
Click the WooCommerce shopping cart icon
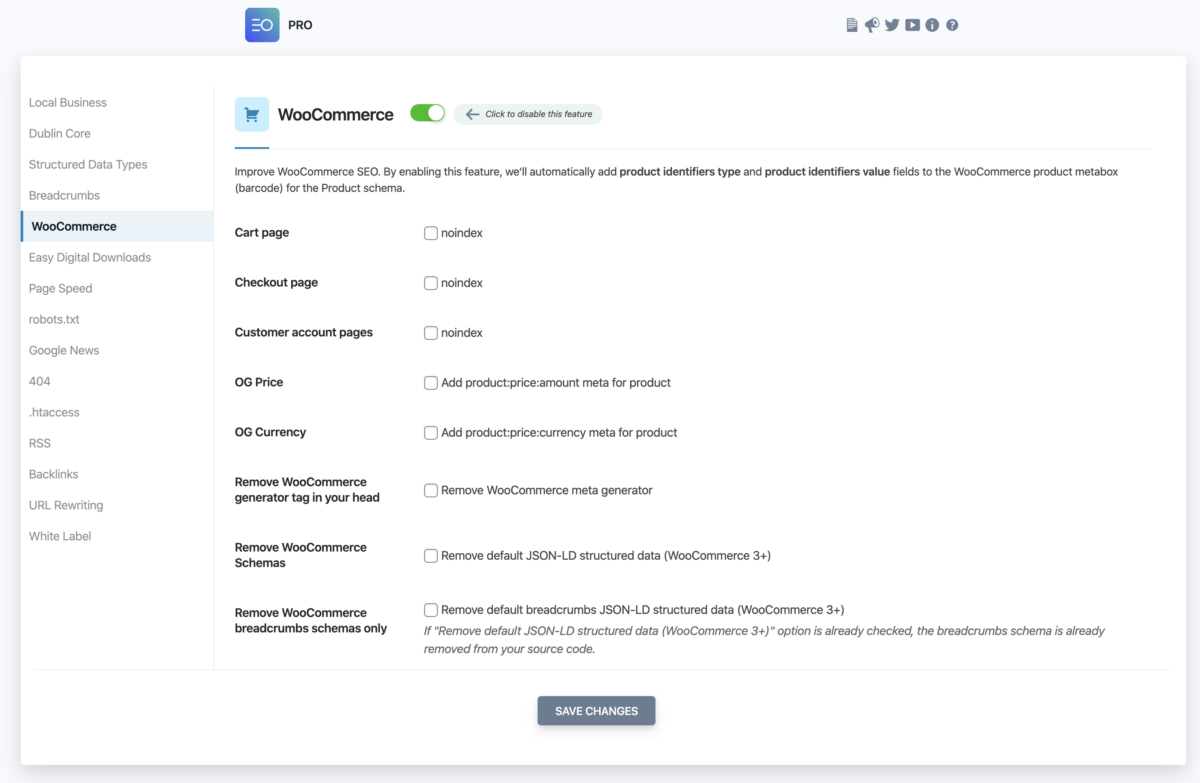click(252, 114)
